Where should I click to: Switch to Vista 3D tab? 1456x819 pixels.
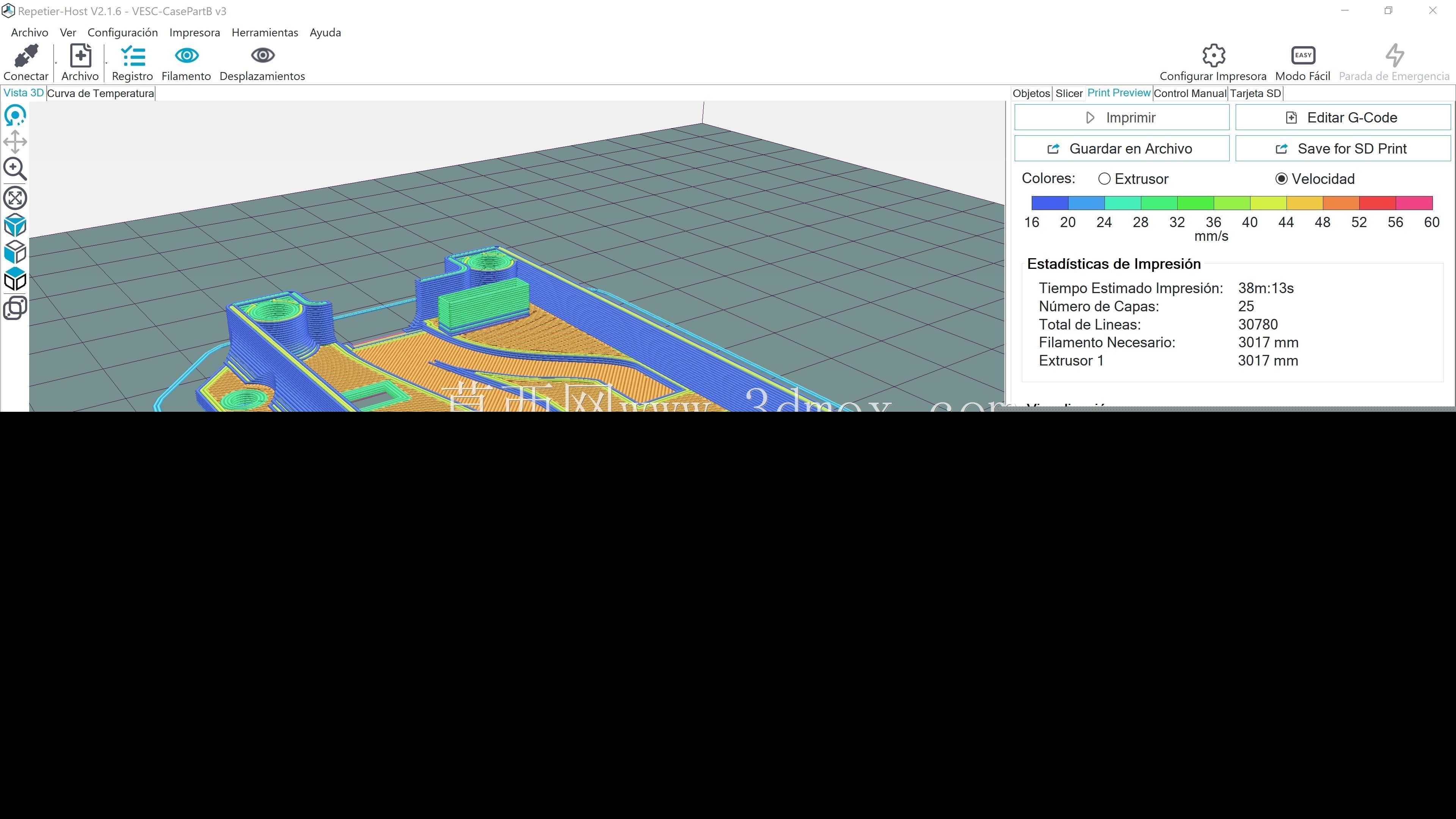tap(24, 93)
